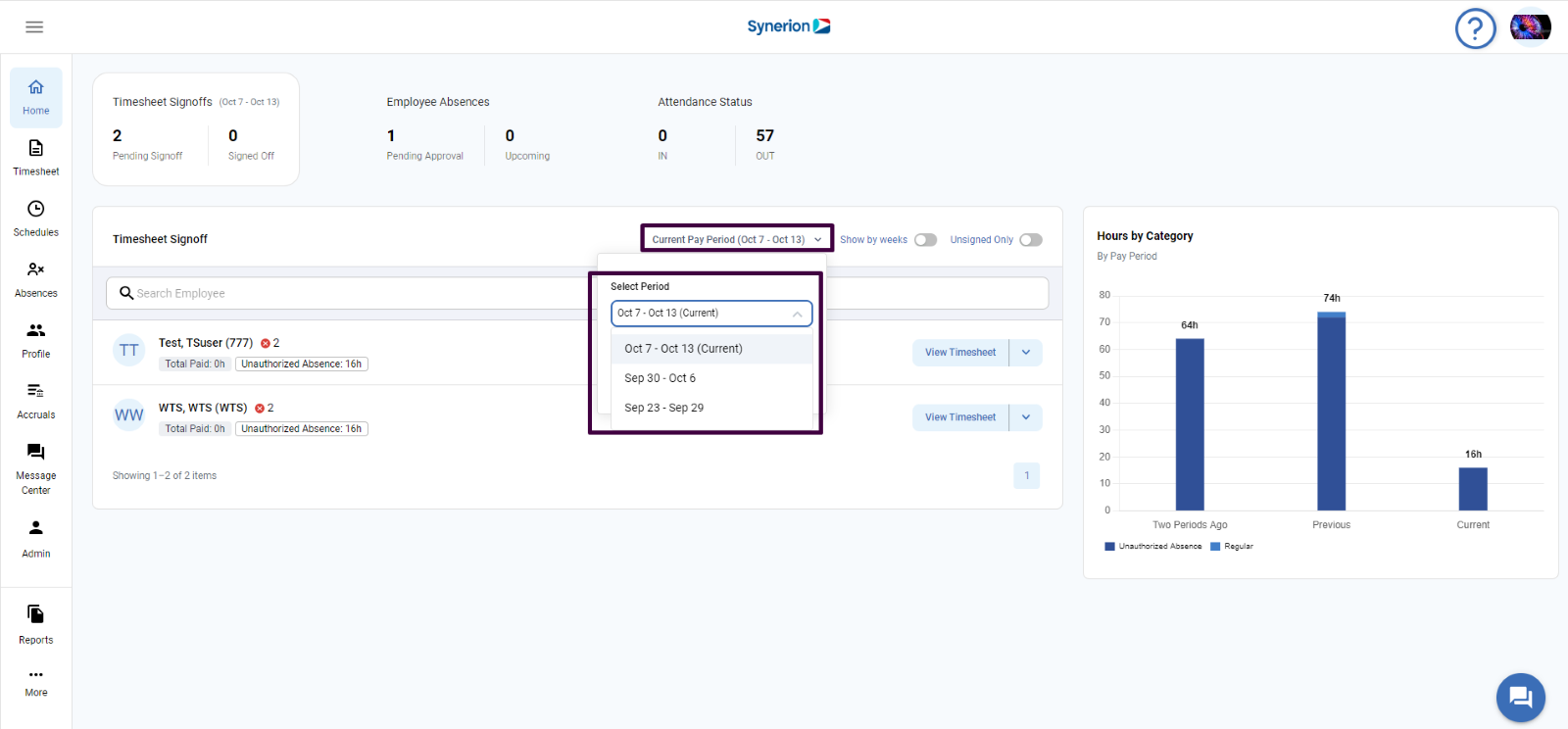The image size is (1568, 729).
Task: Click Total Paid: 0h tag for WTS
Action: (x=195, y=429)
